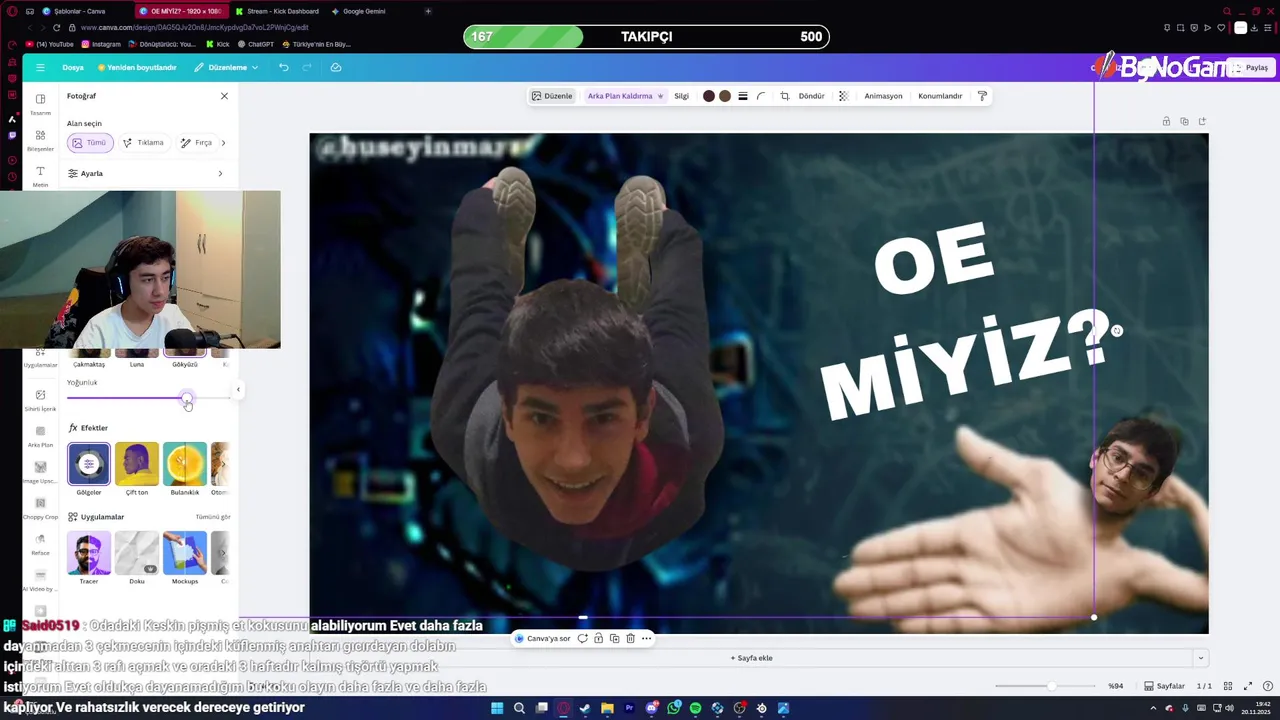Click the cloud save status icon
The width and height of the screenshot is (1280, 720).
(x=336, y=67)
